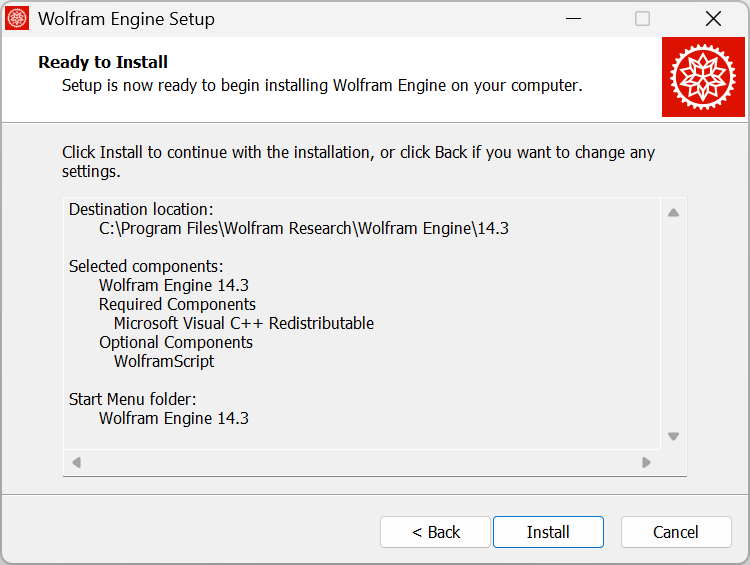750x565 pixels.
Task: Click the Install button
Action: tap(548, 532)
